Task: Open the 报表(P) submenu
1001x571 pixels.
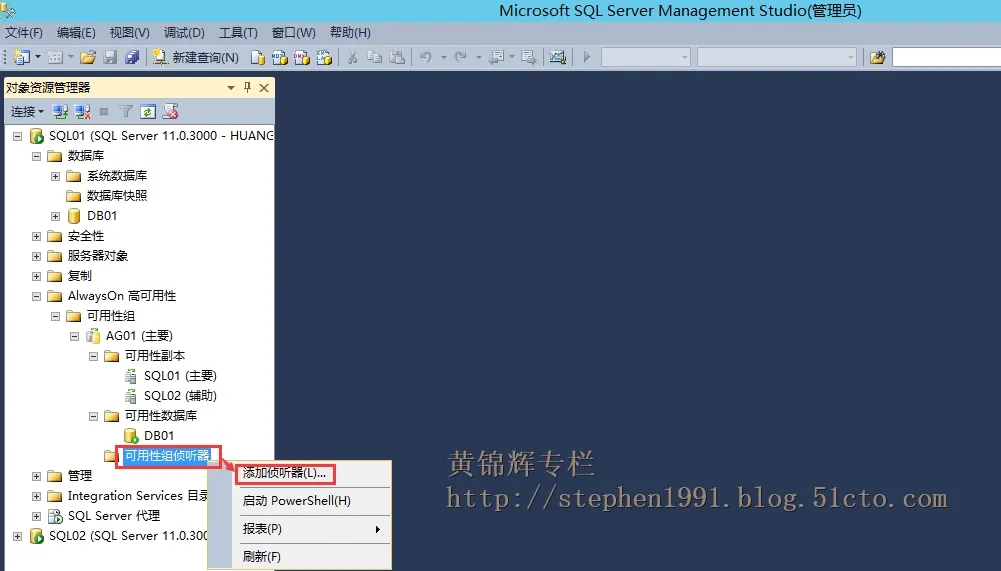Action: (312, 529)
